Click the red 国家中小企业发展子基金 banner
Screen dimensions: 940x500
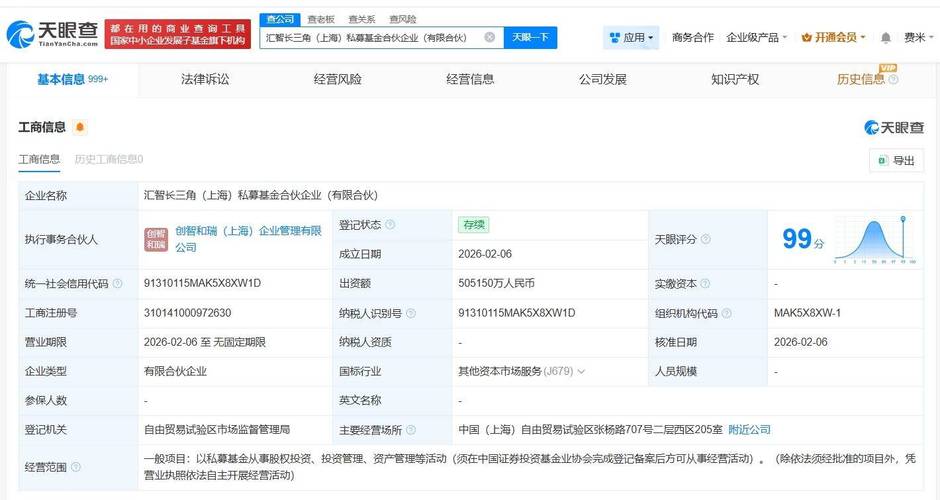pyautogui.click(x=177, y=34)
